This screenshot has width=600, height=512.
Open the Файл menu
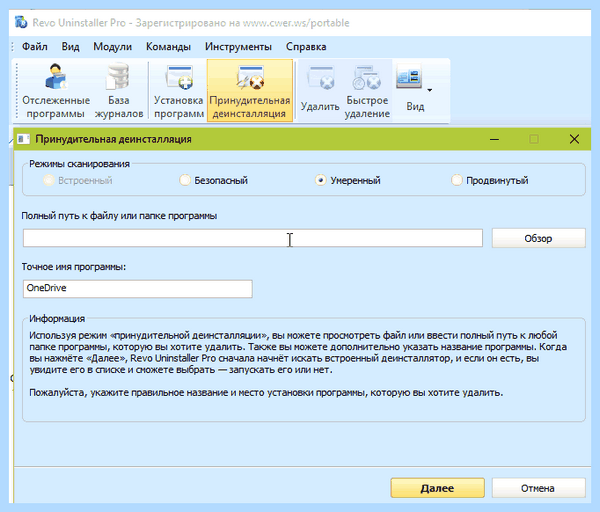[34, 47]
